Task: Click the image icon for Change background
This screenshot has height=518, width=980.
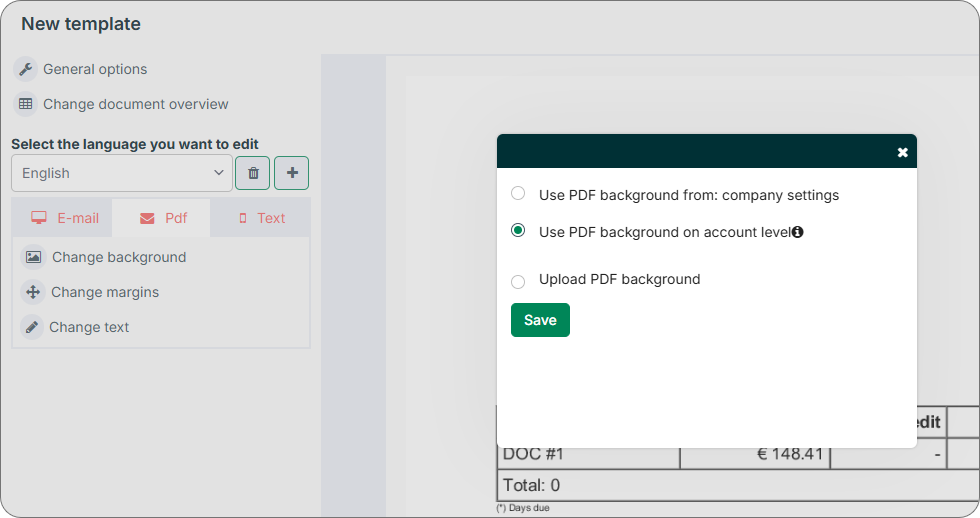Action: coord(33,257)
